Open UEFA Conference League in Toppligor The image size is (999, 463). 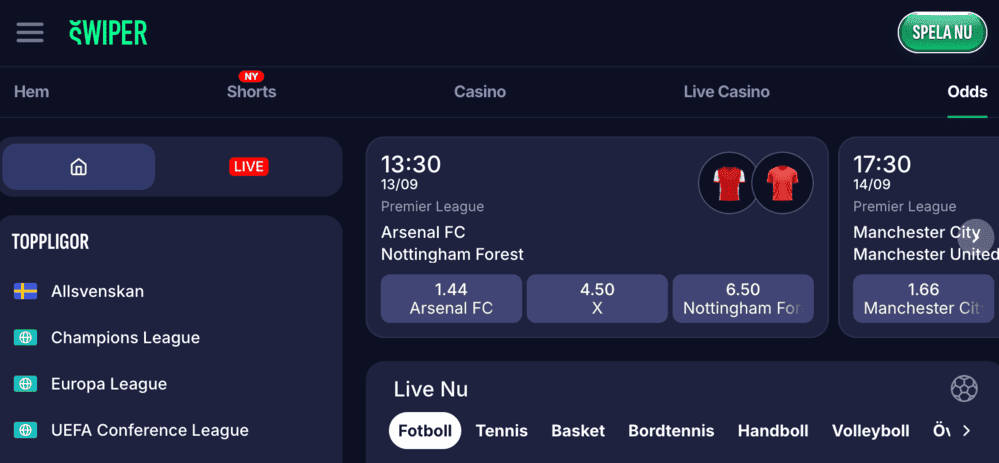tap(149, 430)
